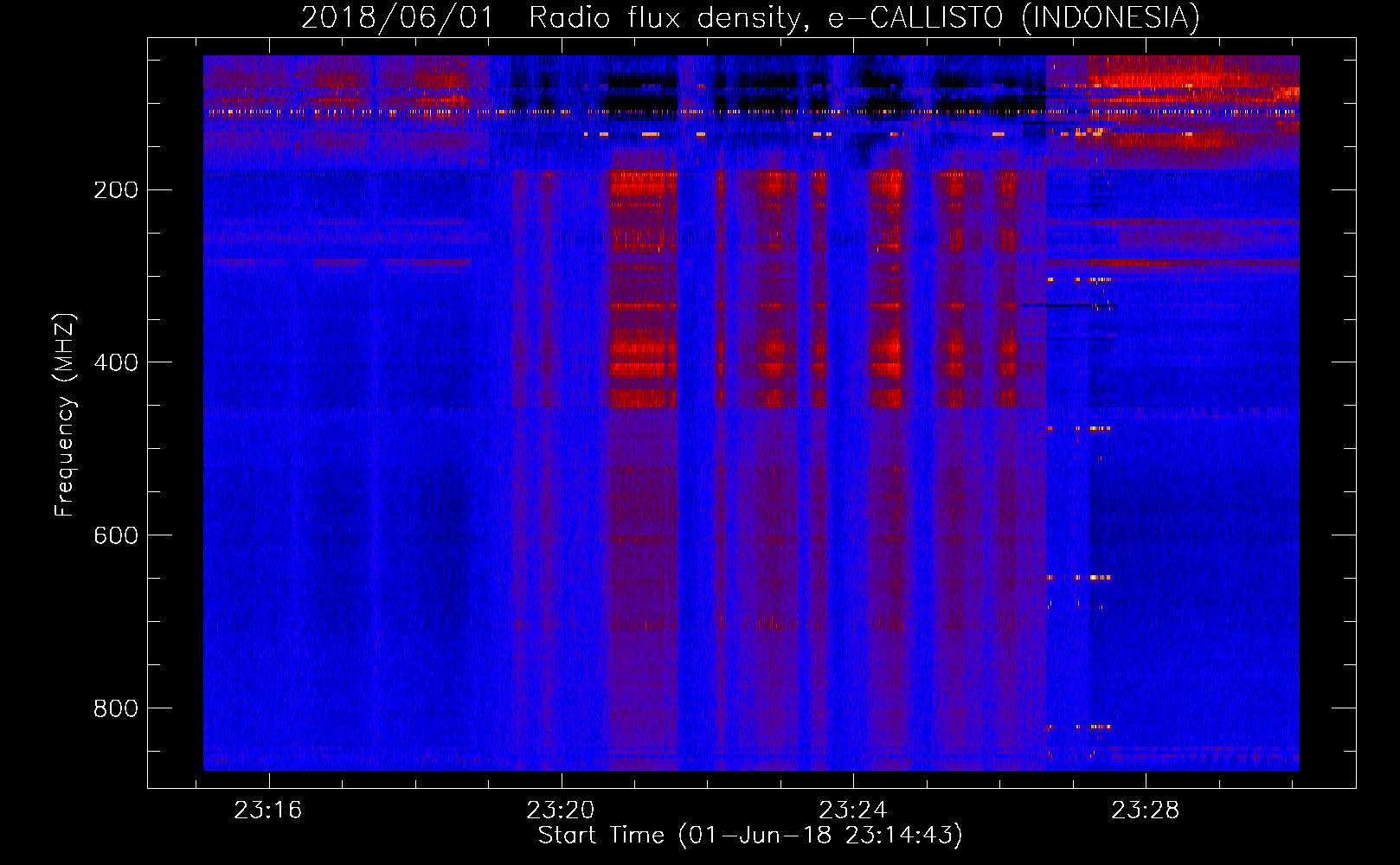Click the date '2018/06/01' in the title

397,18
